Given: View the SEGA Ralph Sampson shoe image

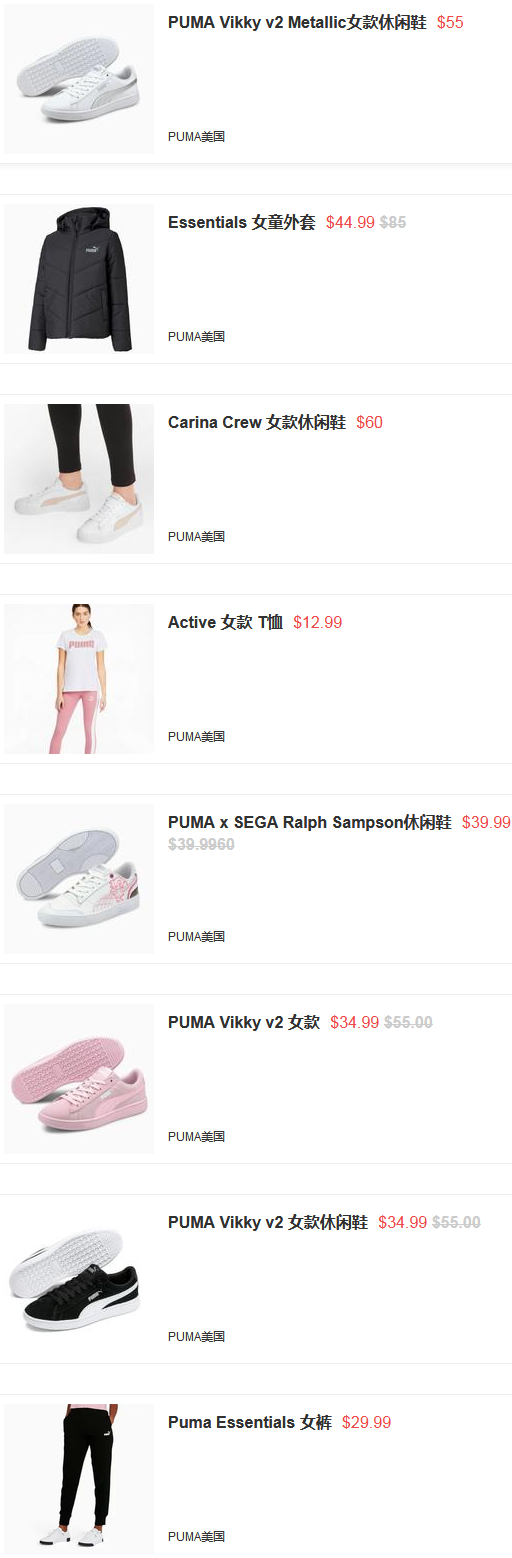Looking at the screenshot, I should [79, 879].
